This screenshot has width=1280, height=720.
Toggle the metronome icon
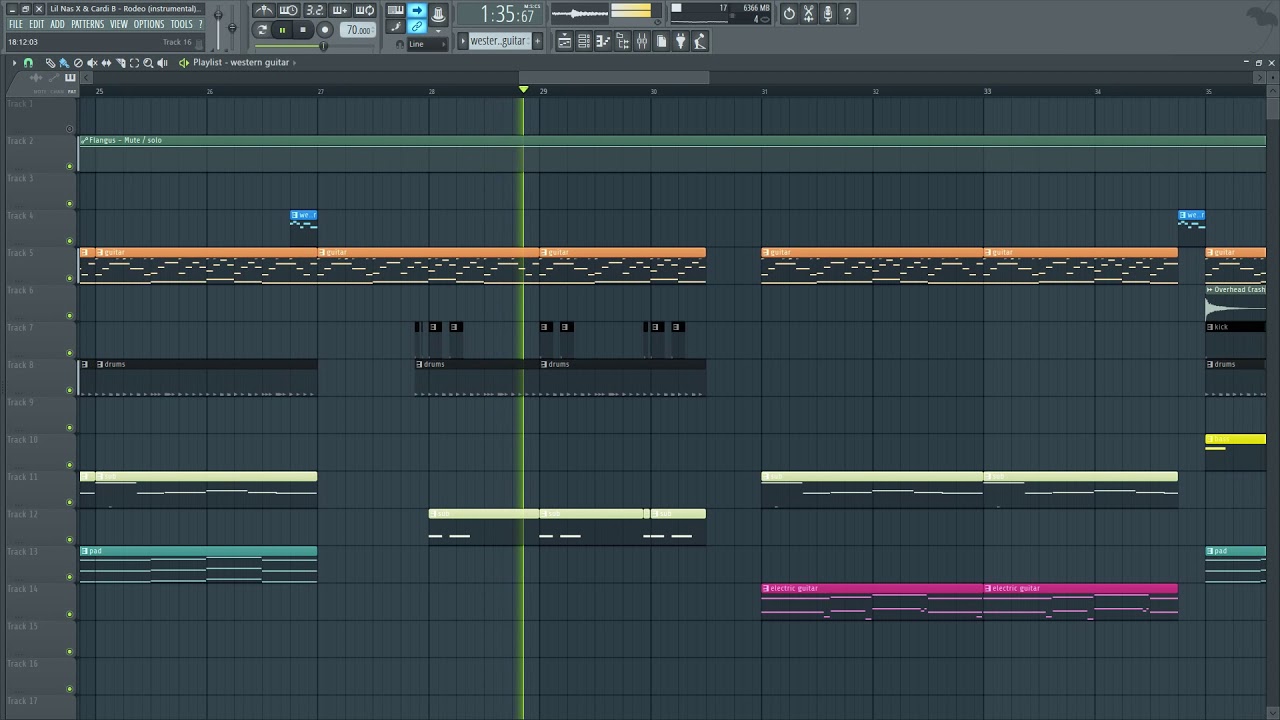(x=264, y=10)
